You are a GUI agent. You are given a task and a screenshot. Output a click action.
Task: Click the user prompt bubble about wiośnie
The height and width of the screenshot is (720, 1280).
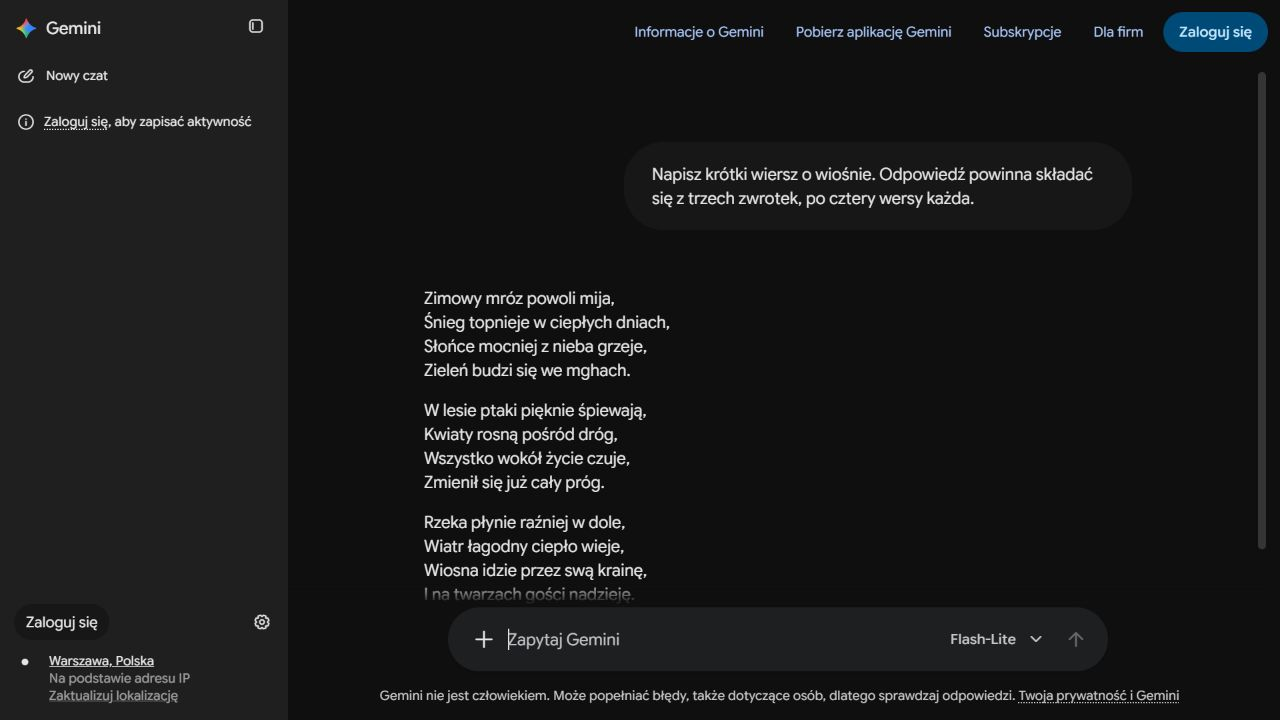coord(878,186)
